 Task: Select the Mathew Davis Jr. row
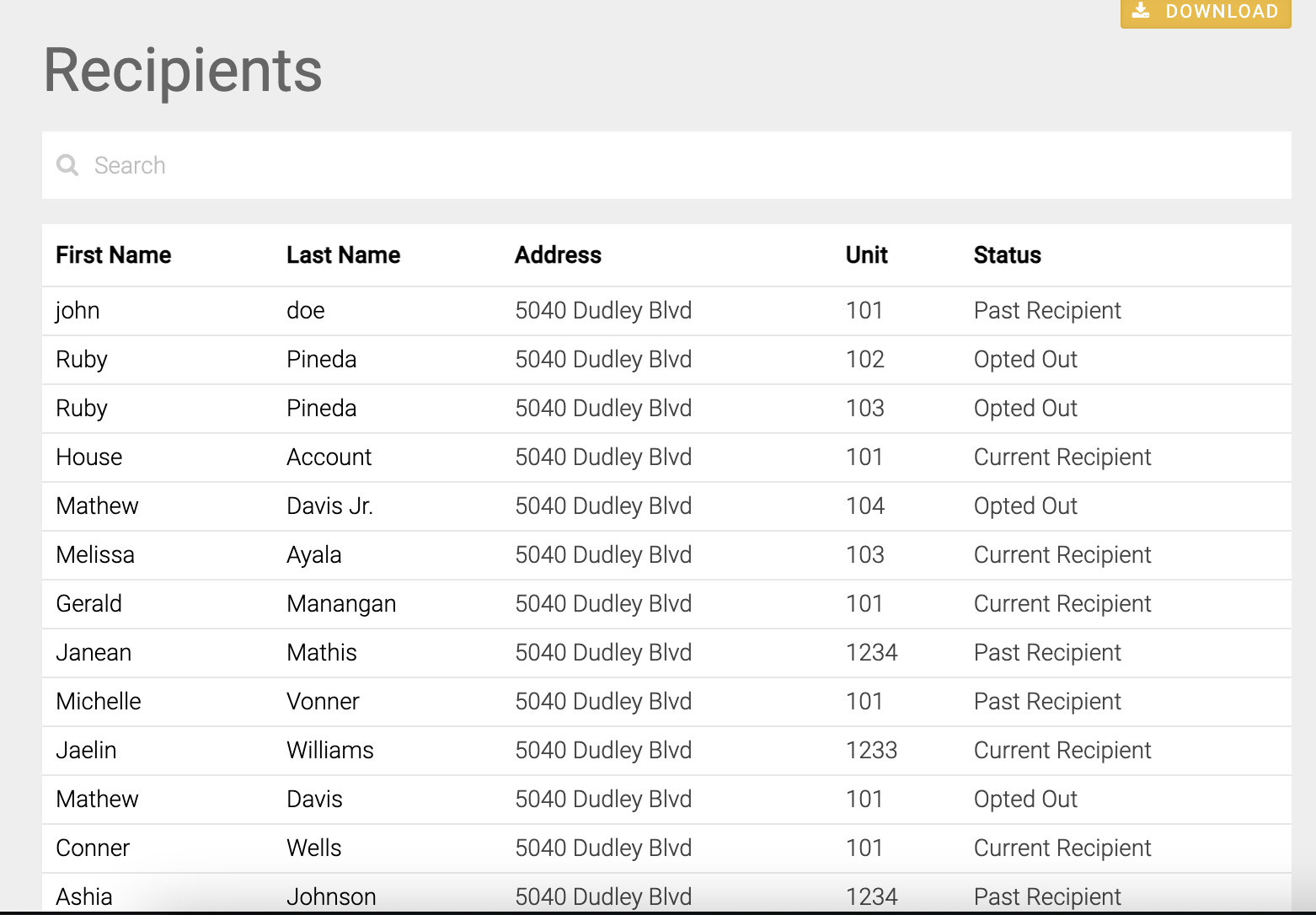(x=666, y=506)
